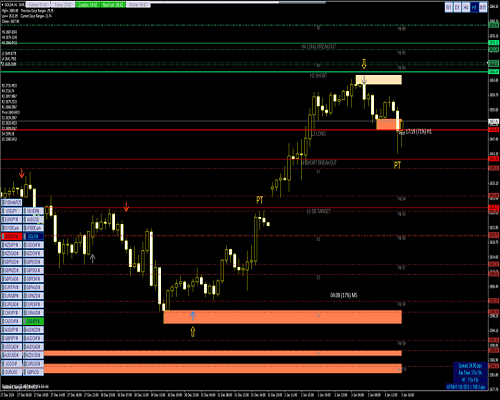Select the M15 timeframe button
Image resolution: width=500 pixels, height=400 pixels.
(x=483, y=7)
